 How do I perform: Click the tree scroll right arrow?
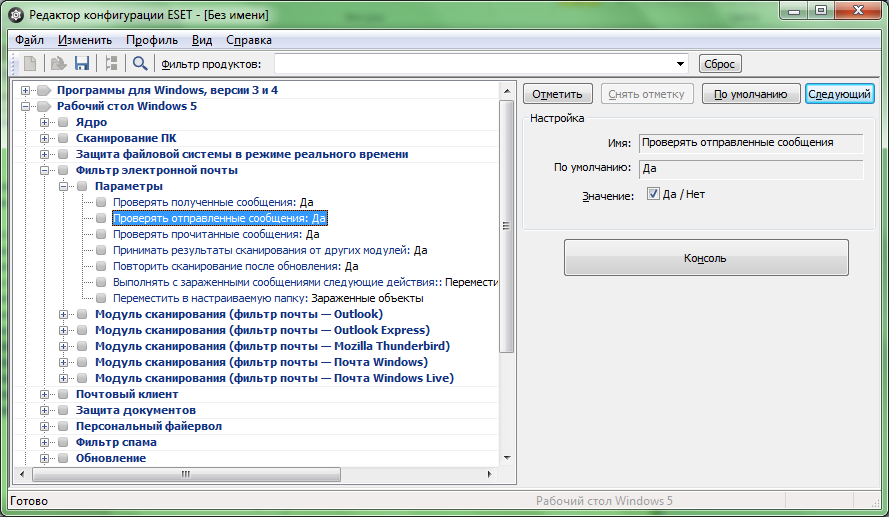click(x=490, y=474)
